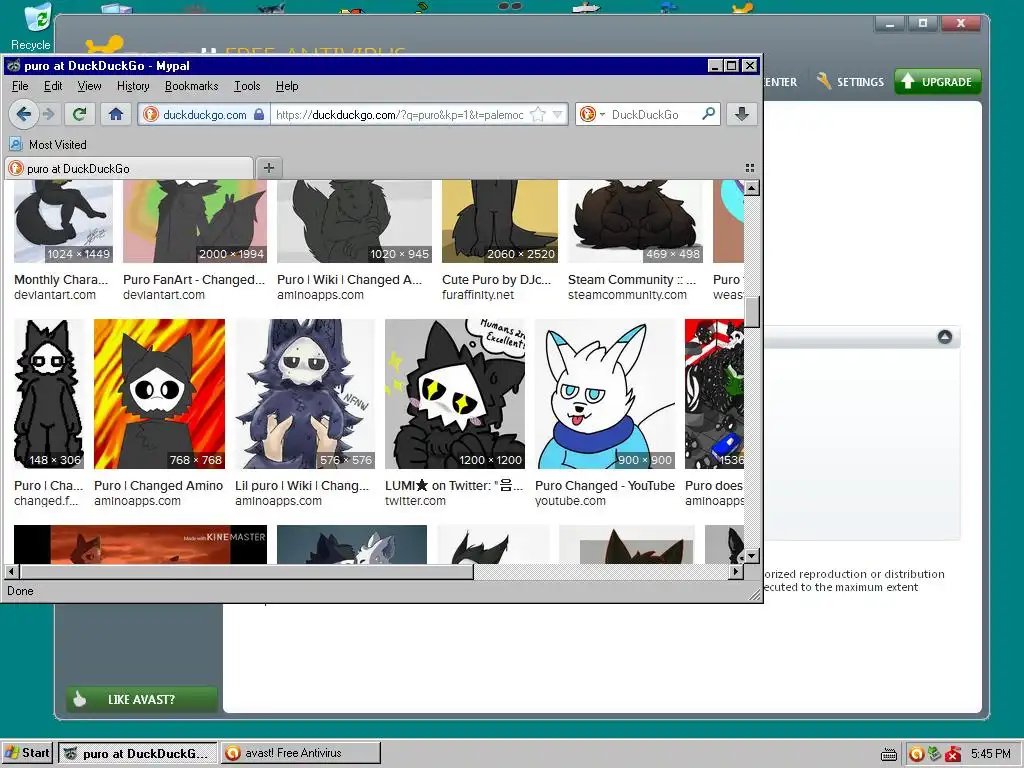Image resolution: width=1024 pixels, height=768 pixels.
Task: Open 'Puro | Changed Amino' link
Action: point(158,485)
